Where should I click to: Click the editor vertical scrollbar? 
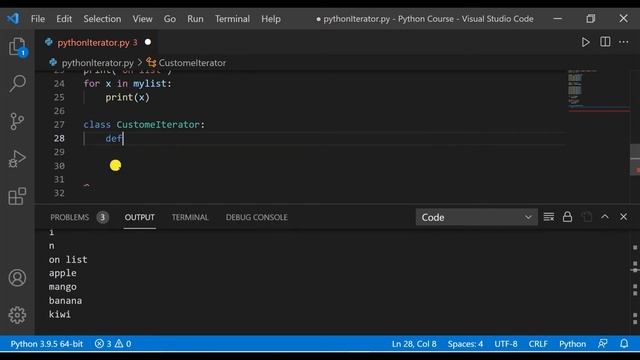[x=635, y=159]
